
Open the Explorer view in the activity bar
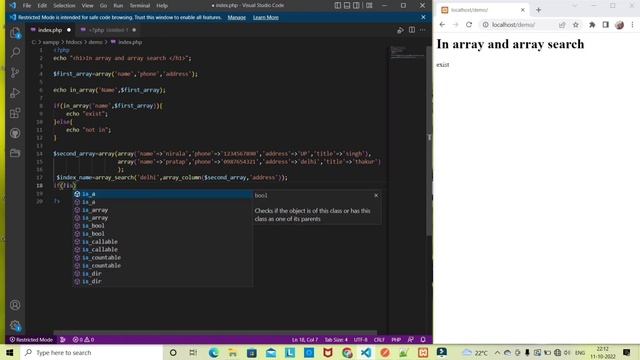point(15,33)
